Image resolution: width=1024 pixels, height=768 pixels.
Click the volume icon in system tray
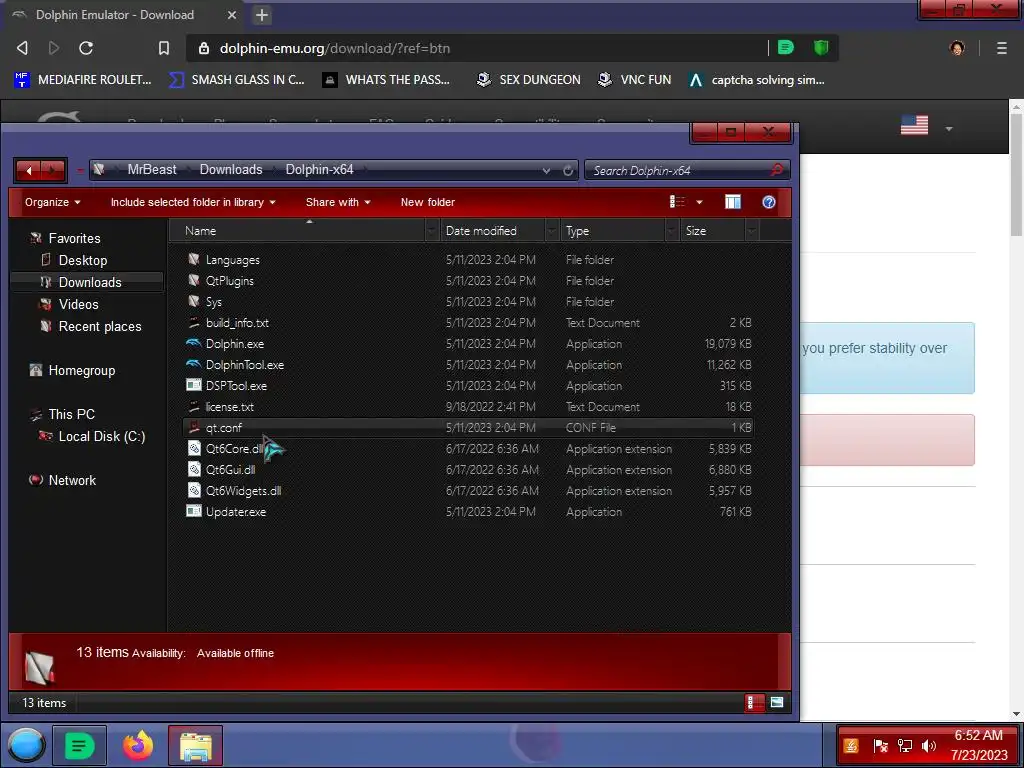click(929, 746)
